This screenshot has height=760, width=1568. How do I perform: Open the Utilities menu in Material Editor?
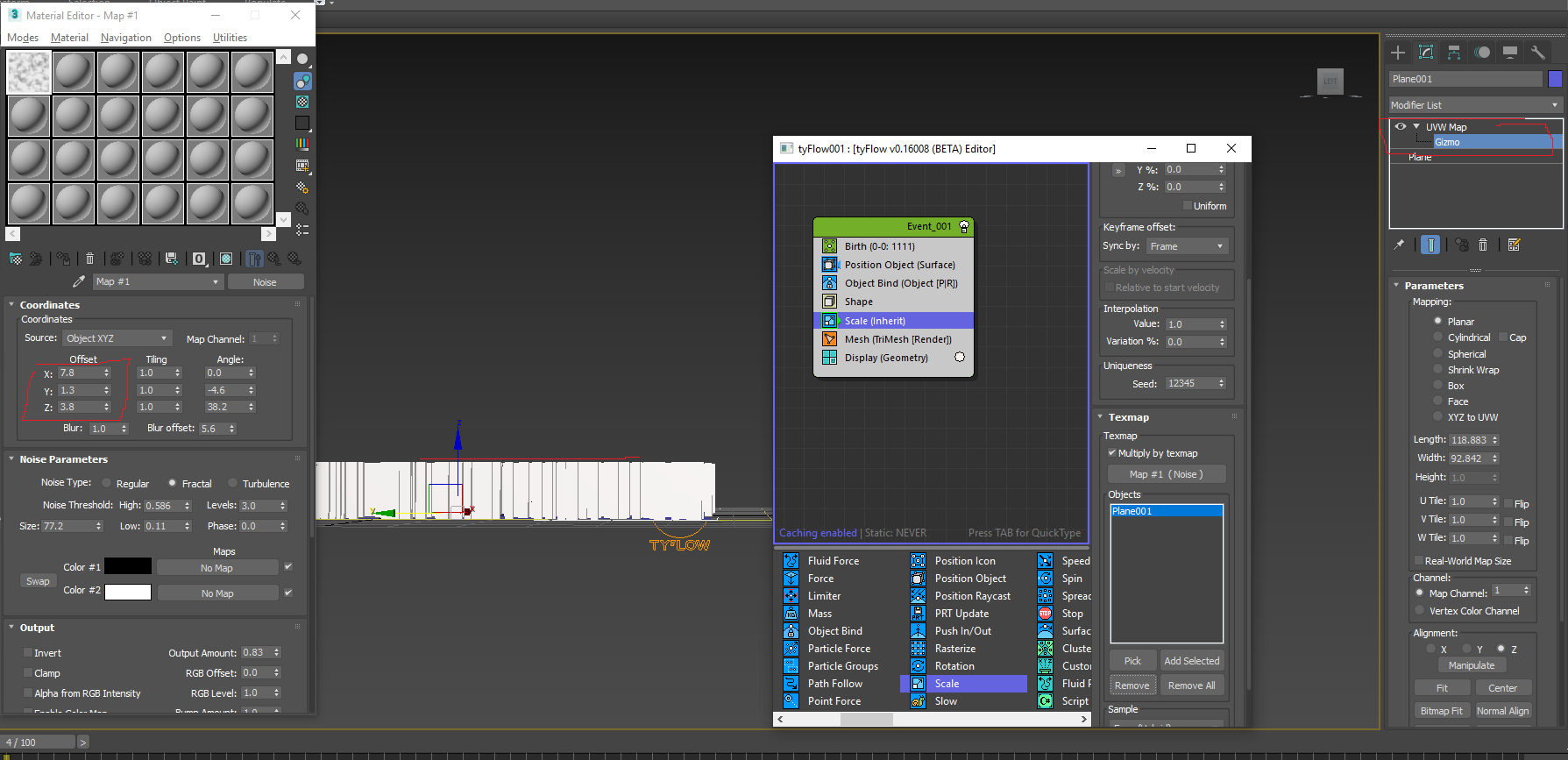(230, 38)
